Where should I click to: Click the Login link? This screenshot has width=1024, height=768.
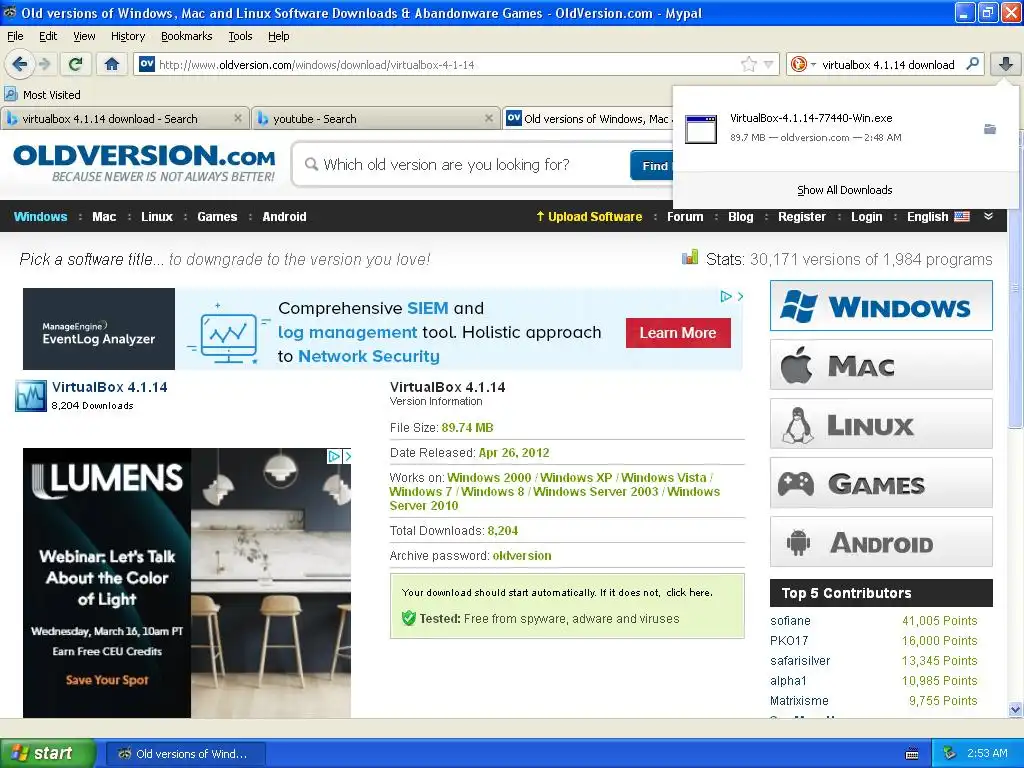tap(867, 217)
